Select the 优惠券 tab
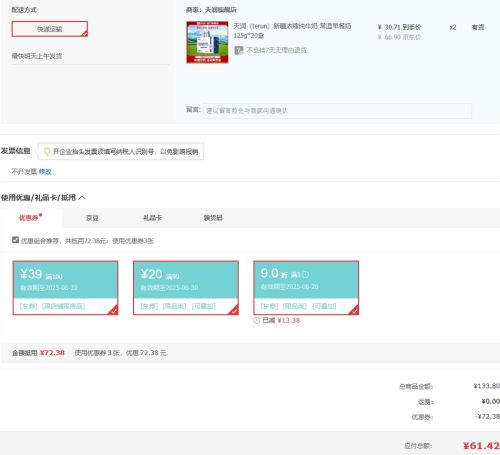 tap(30, 218)
